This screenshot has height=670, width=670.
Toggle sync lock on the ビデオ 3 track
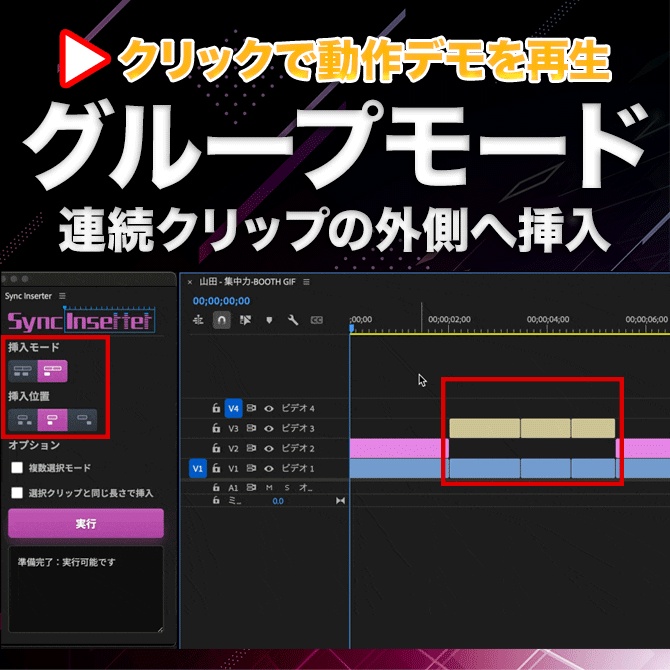[x=251, y=428]
